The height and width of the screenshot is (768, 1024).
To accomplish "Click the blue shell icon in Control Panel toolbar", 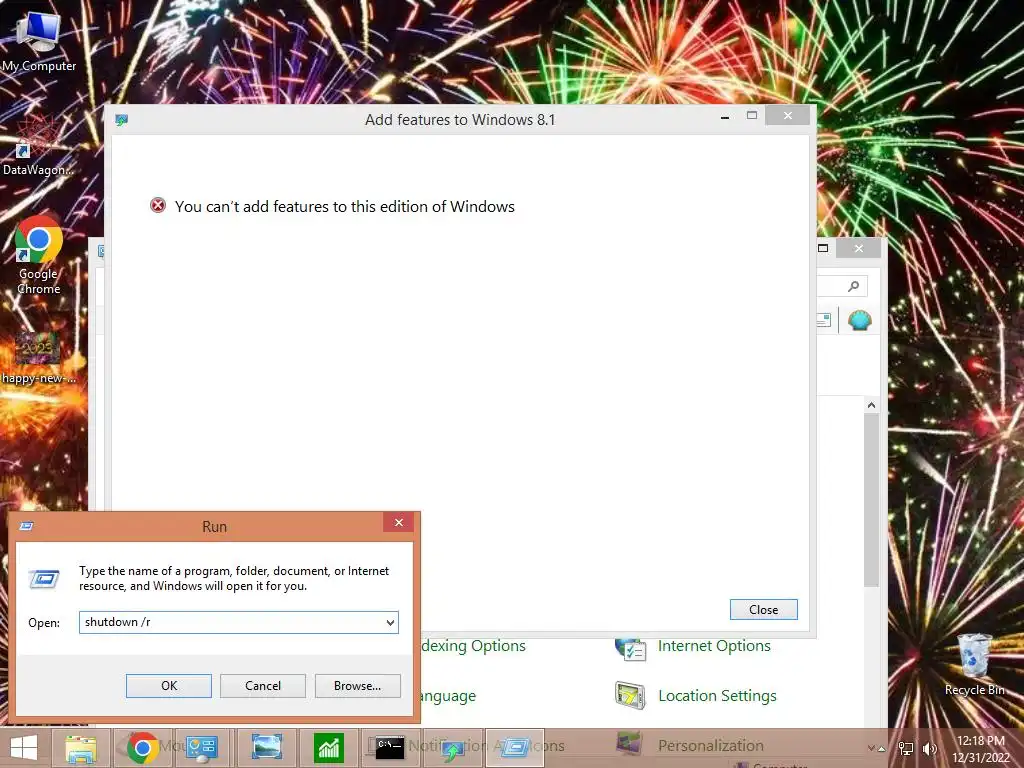I will 859,320.
